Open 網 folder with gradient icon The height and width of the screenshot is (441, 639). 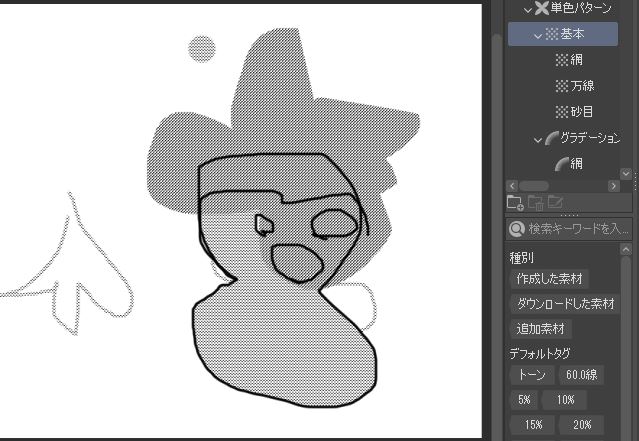click(x=569, y=164)
